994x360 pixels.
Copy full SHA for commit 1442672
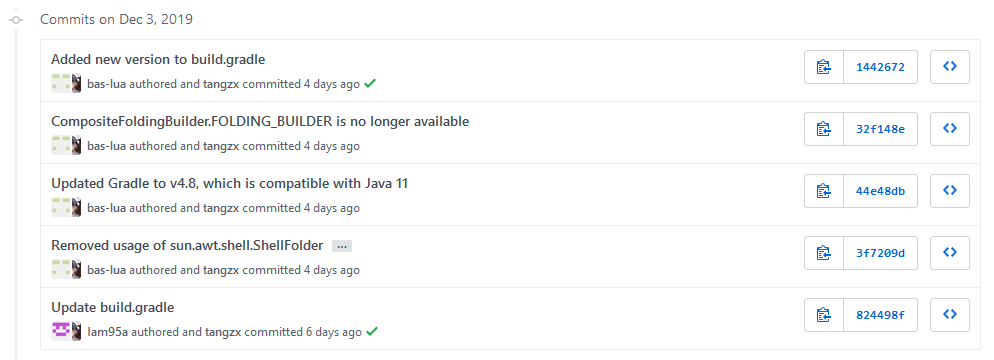(823, 67)
